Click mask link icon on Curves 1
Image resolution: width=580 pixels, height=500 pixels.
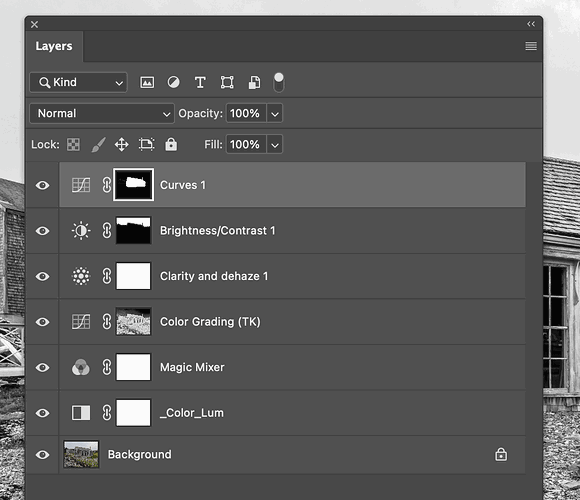(107, 185)
